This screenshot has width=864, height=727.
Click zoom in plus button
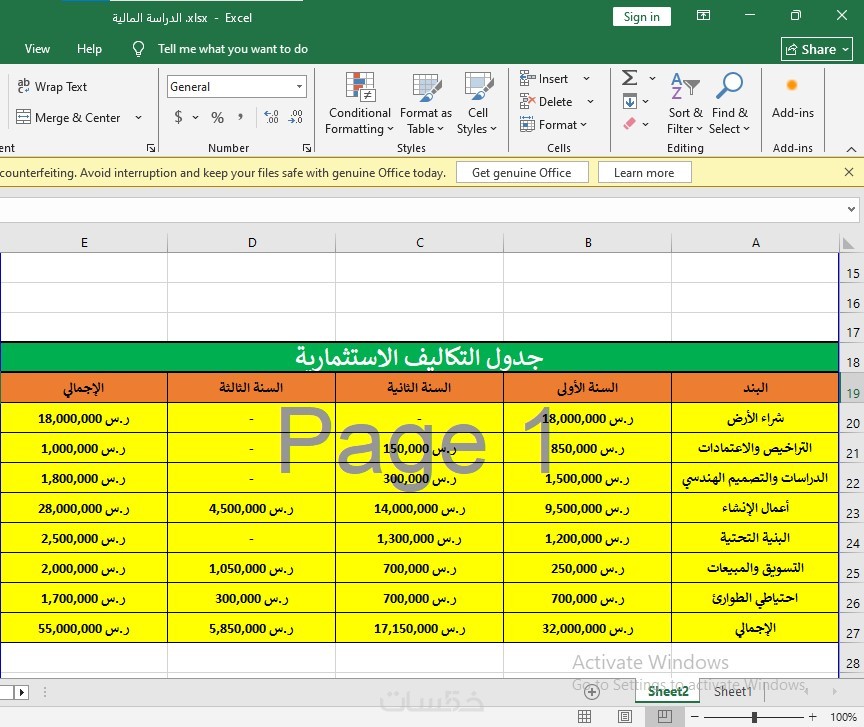[x=812, y=717]
